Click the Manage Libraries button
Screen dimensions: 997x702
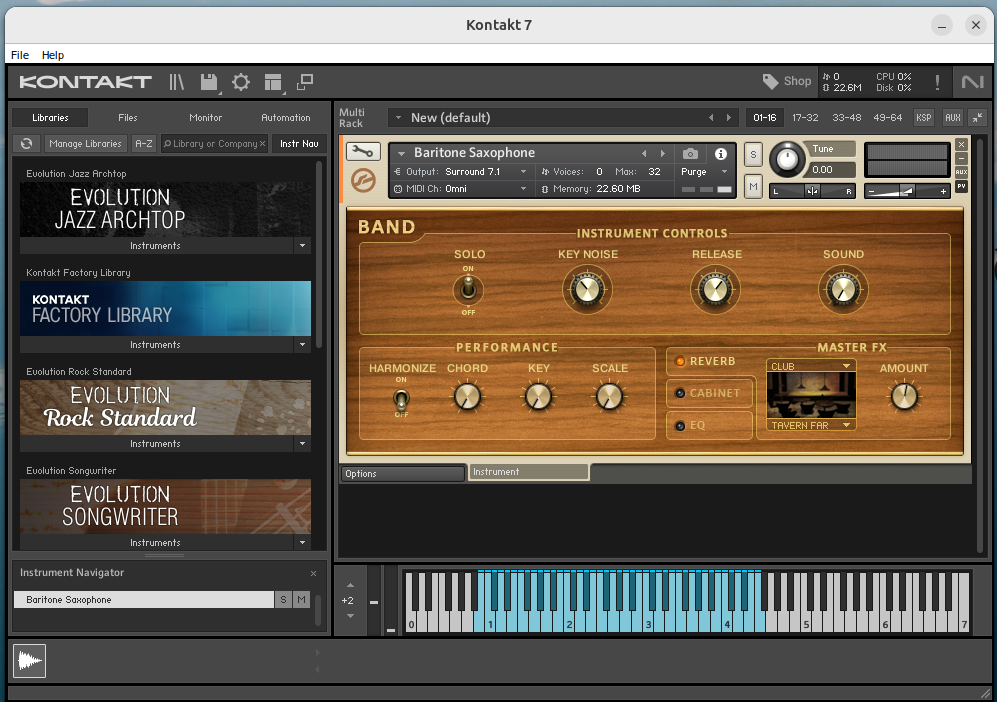[85, 144]
